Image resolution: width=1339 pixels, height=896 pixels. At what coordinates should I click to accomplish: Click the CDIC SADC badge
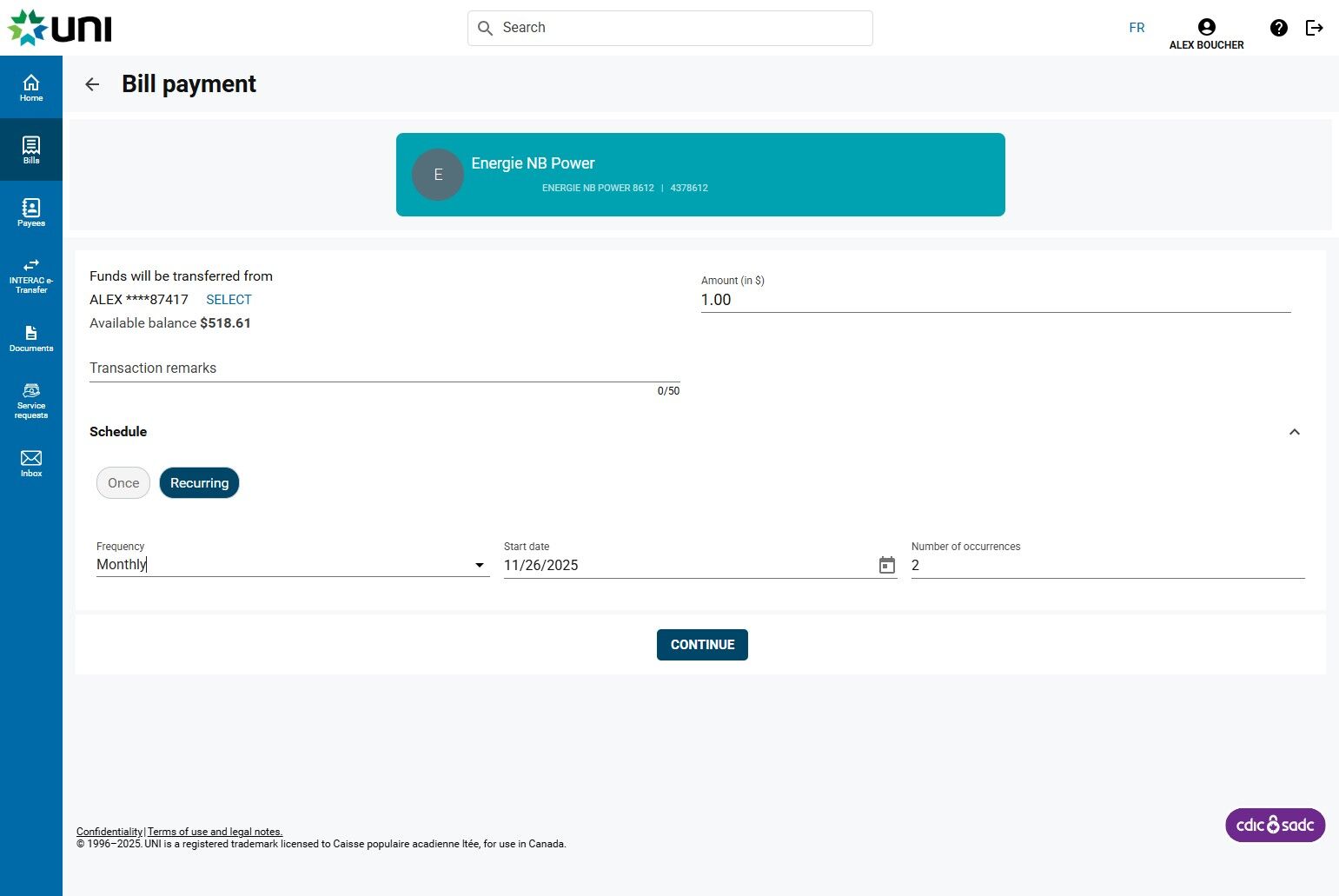(1275, 825)
